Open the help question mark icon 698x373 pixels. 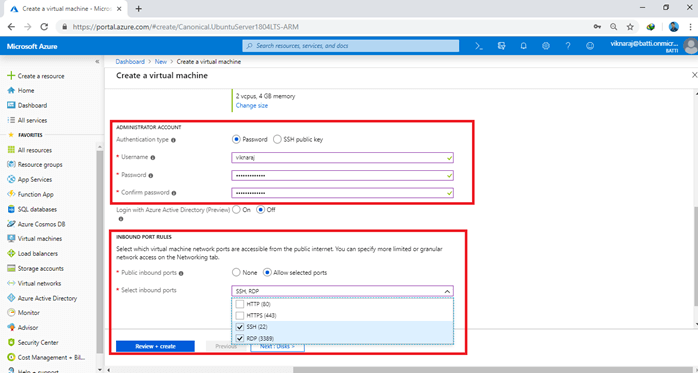(x=568, y=46)
